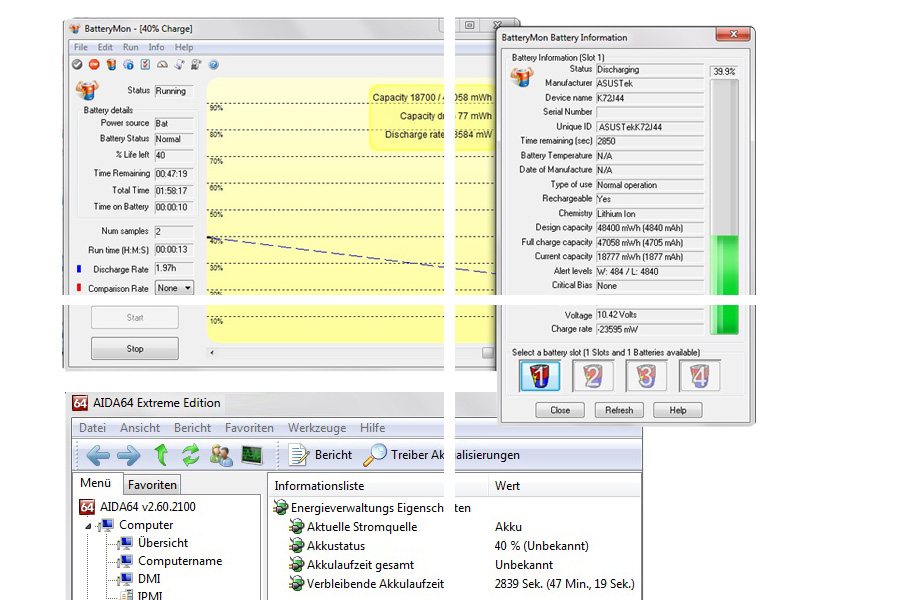900x600 pixels.
Task: Click the green refresh arrows in AIDA64
Action: coord(191,455)
